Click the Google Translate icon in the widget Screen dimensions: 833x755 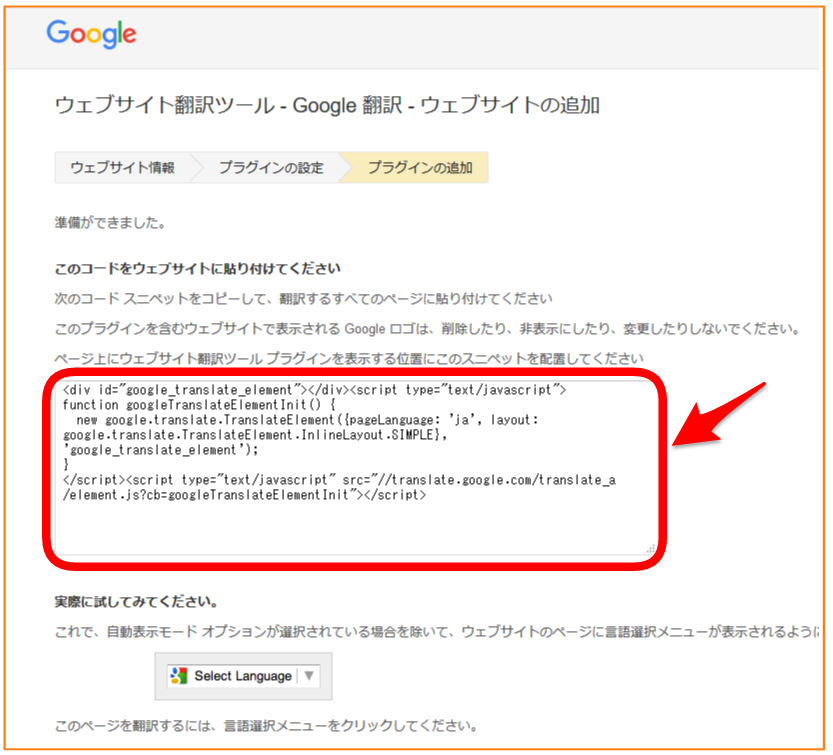tap(179, 676)
